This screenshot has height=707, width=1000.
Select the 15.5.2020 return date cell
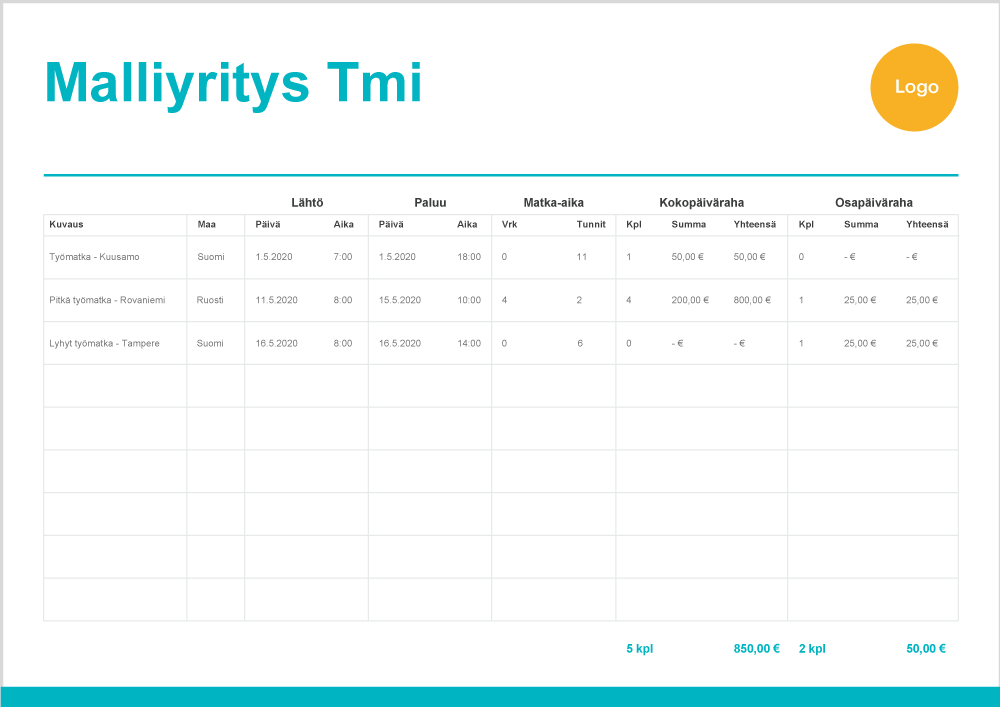(x=400, y=300)
